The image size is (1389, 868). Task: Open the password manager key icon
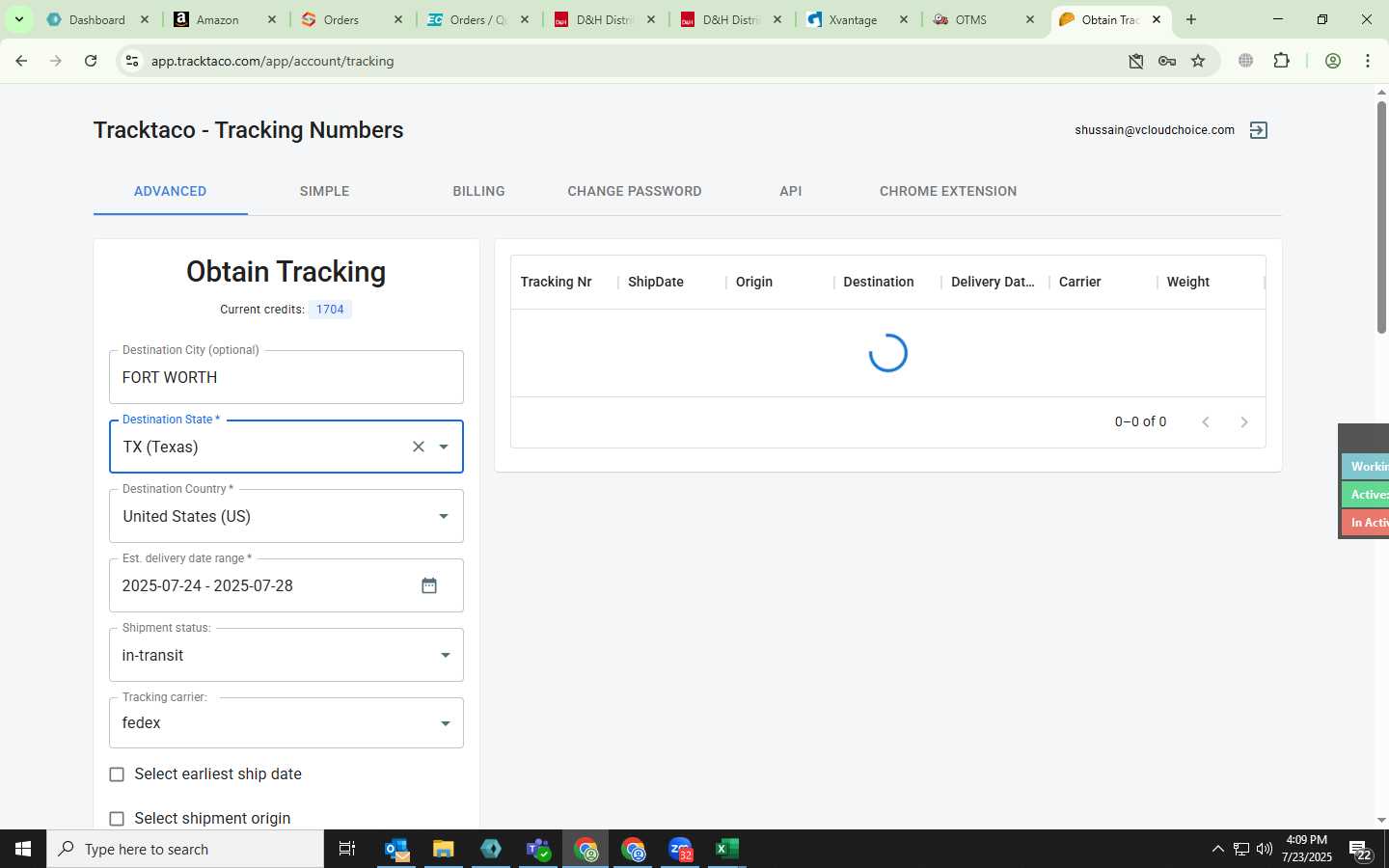tap(1167, 61)
